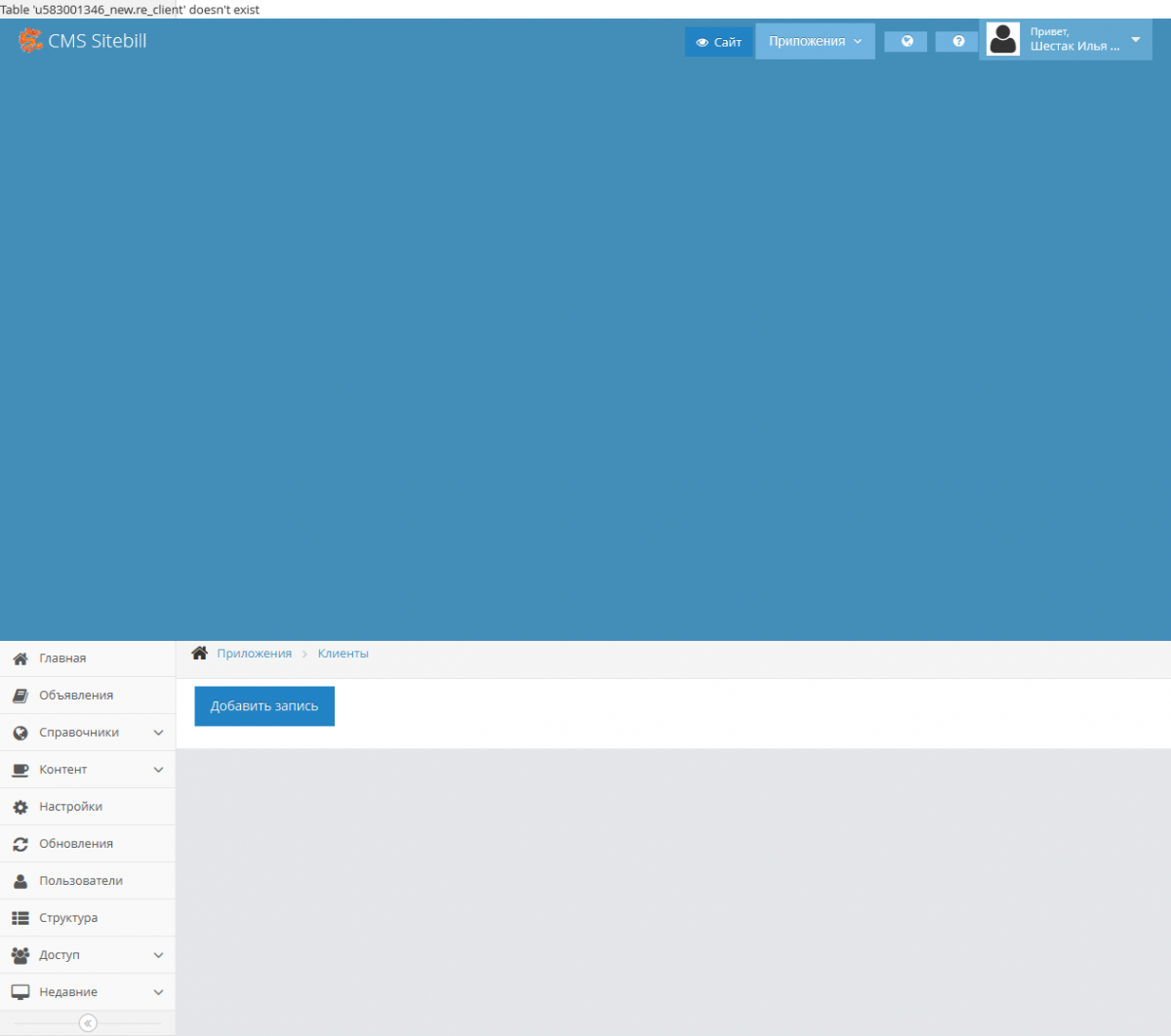Click the home icon in breadcrumb
Screen dimensions: 1171x1036
pyautogui.click(x=199, y=654)
